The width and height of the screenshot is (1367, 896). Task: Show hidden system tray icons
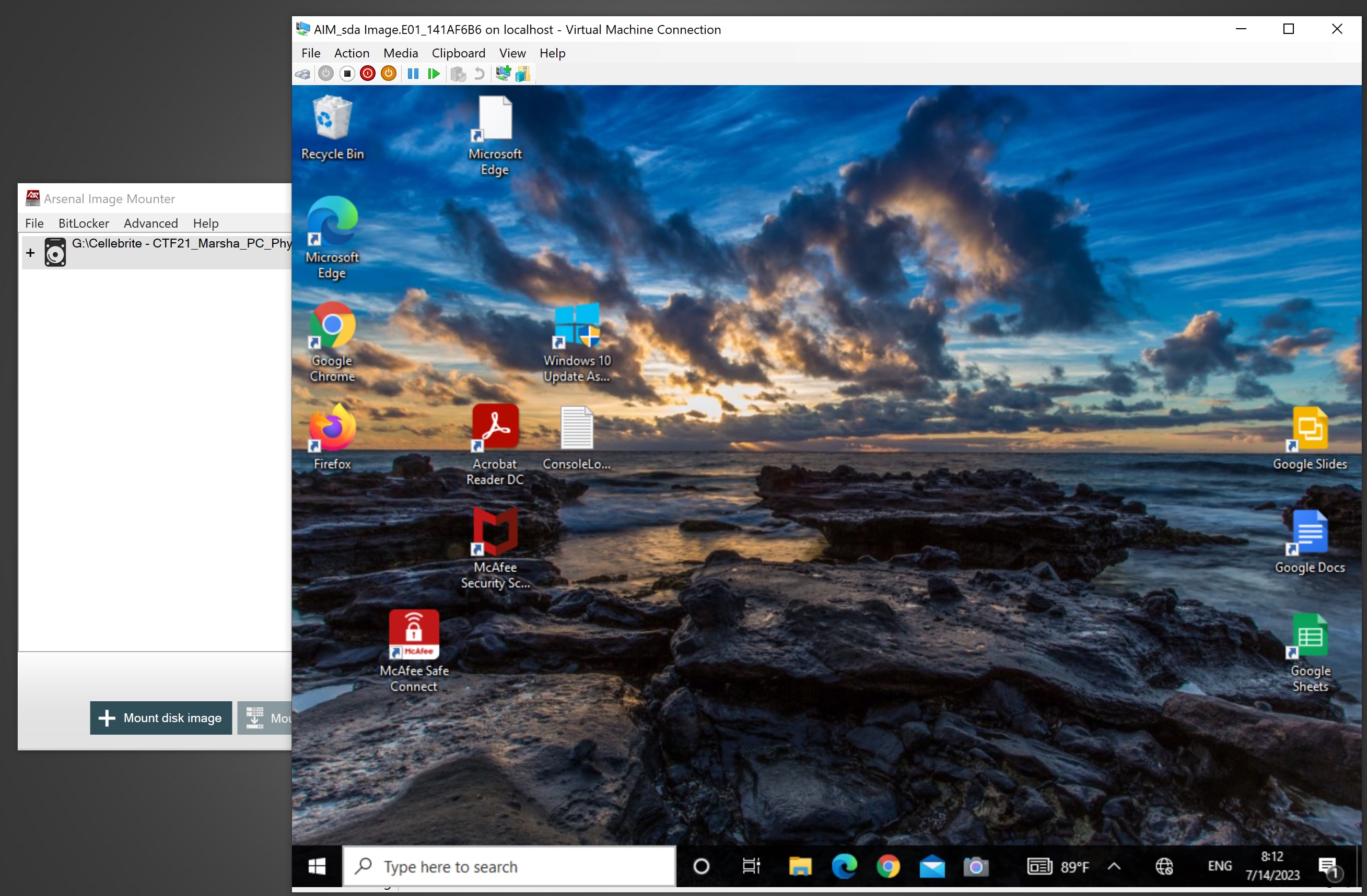click(1114, 866)
